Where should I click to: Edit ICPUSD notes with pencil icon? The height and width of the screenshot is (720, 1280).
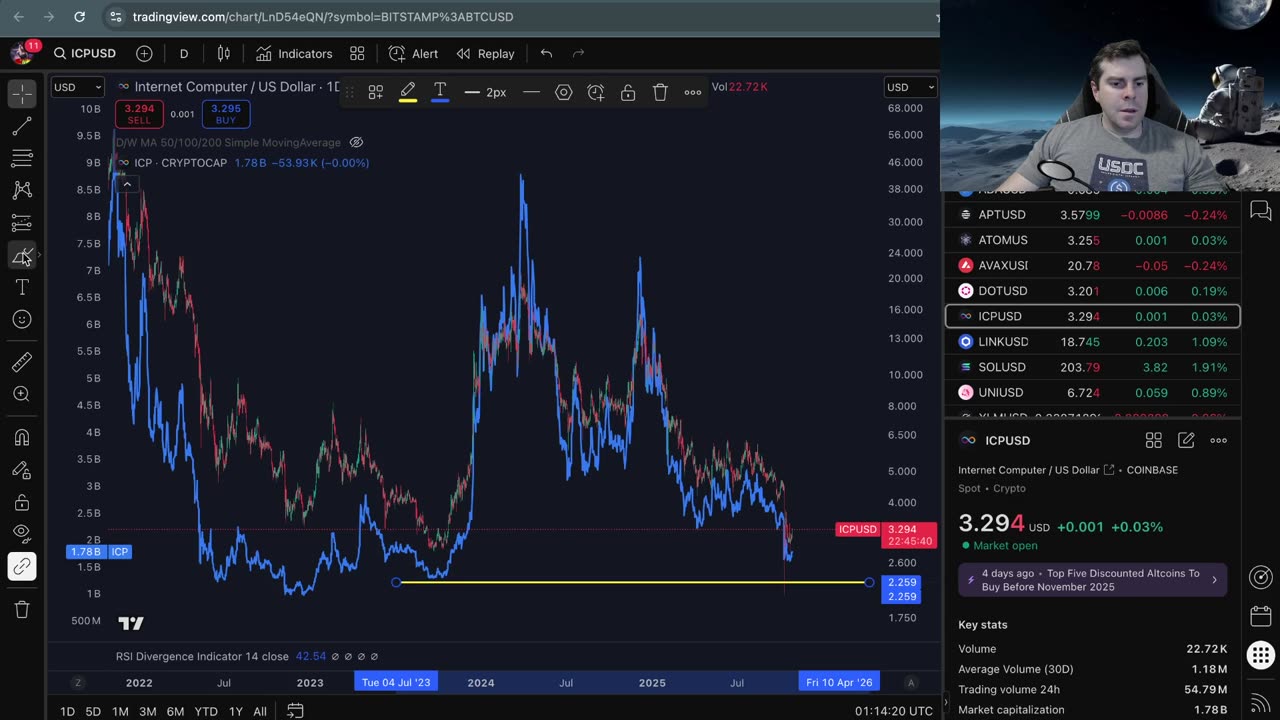[1186, 440]
